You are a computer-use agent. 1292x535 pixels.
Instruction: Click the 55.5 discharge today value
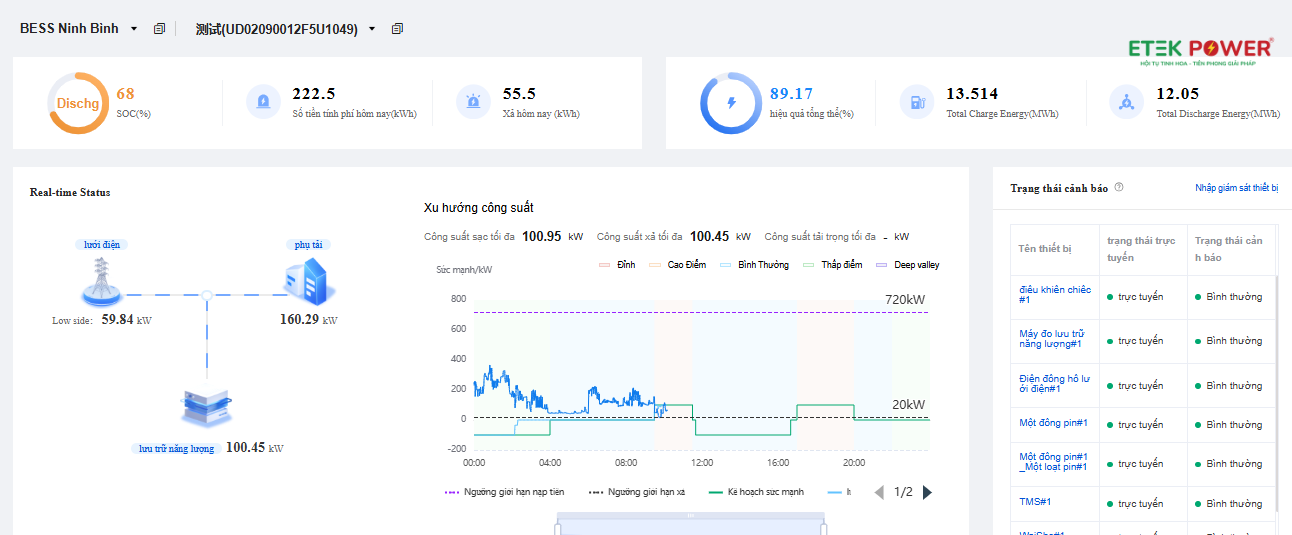[519, 94]
